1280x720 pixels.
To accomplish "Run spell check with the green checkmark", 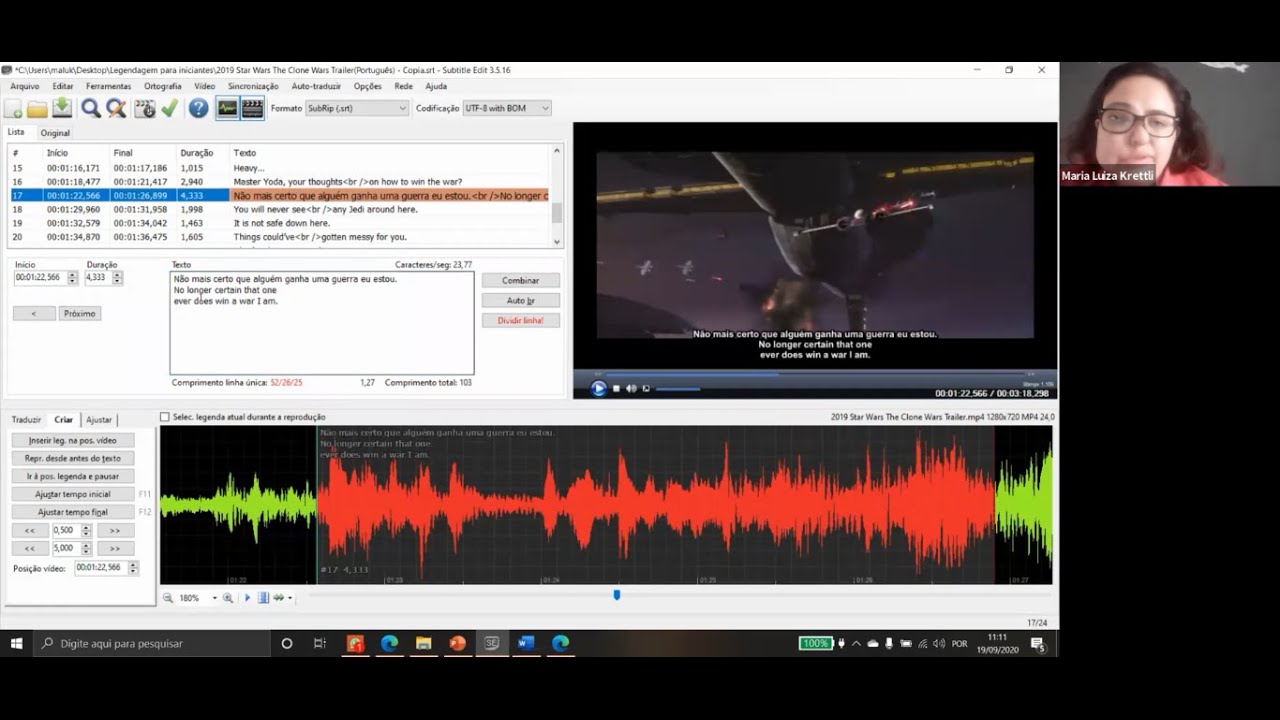I will click(x=169, y=108).
